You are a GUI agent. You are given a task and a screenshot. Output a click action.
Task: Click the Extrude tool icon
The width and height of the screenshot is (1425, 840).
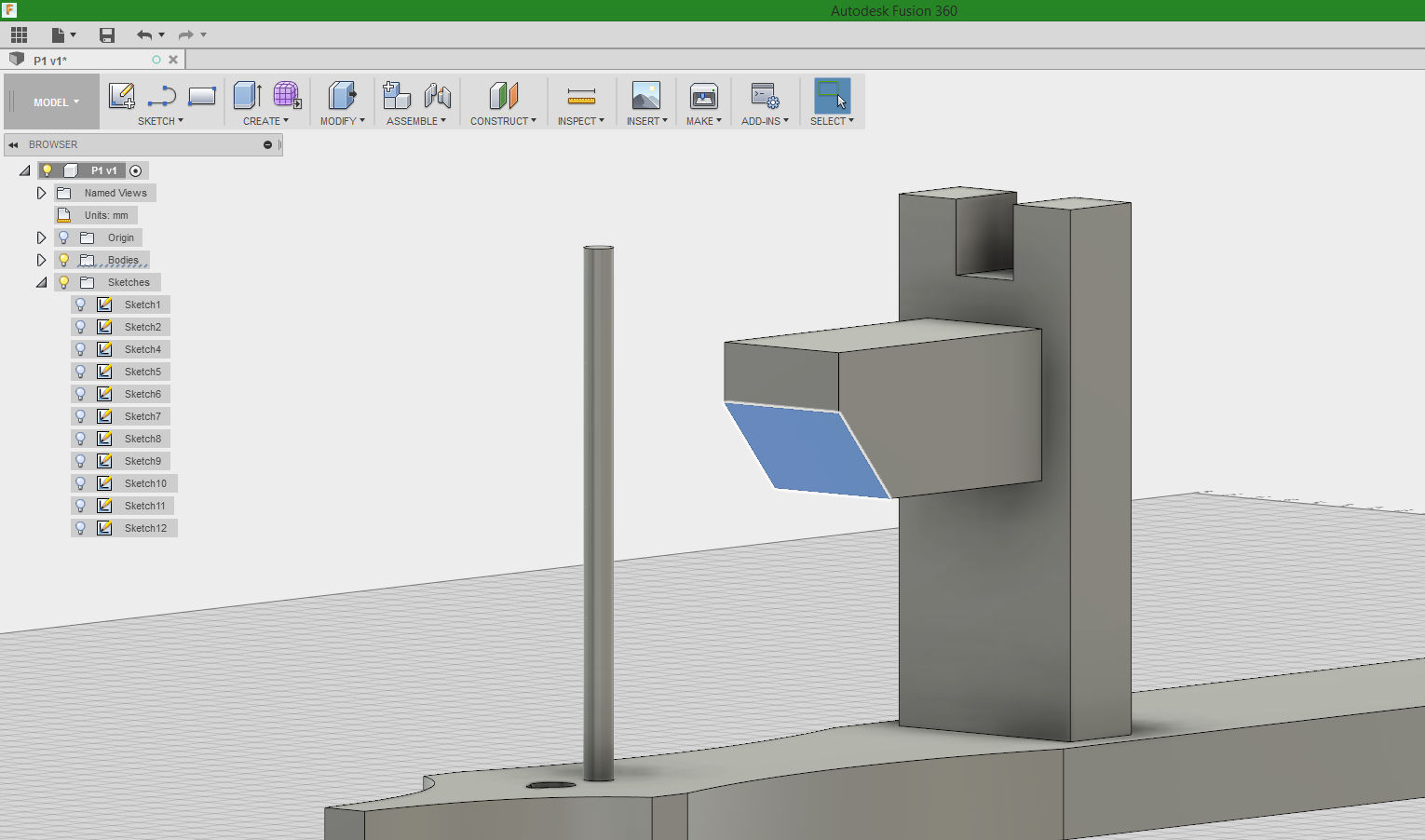247,95
